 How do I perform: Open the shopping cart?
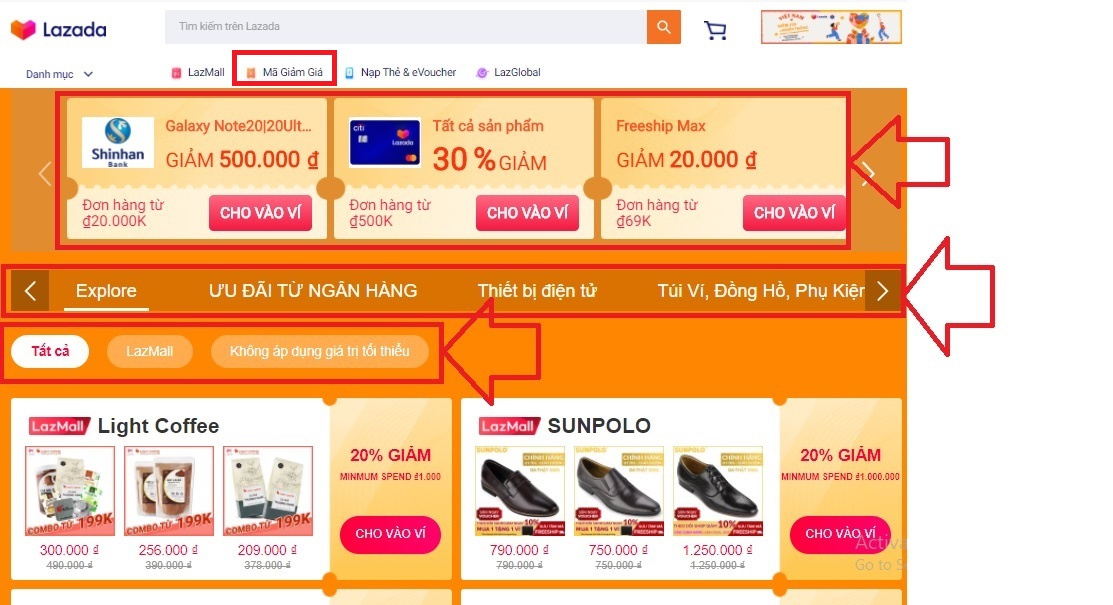(716, 30)
